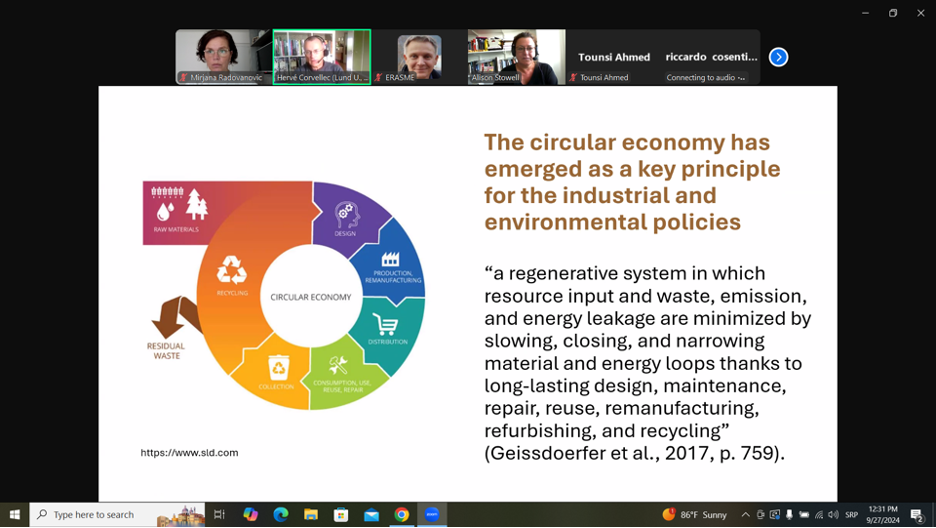
Task: Select Mirjana Radovanovic's video thumbnail
Action: pyautogui.click(x=224, y=56)
